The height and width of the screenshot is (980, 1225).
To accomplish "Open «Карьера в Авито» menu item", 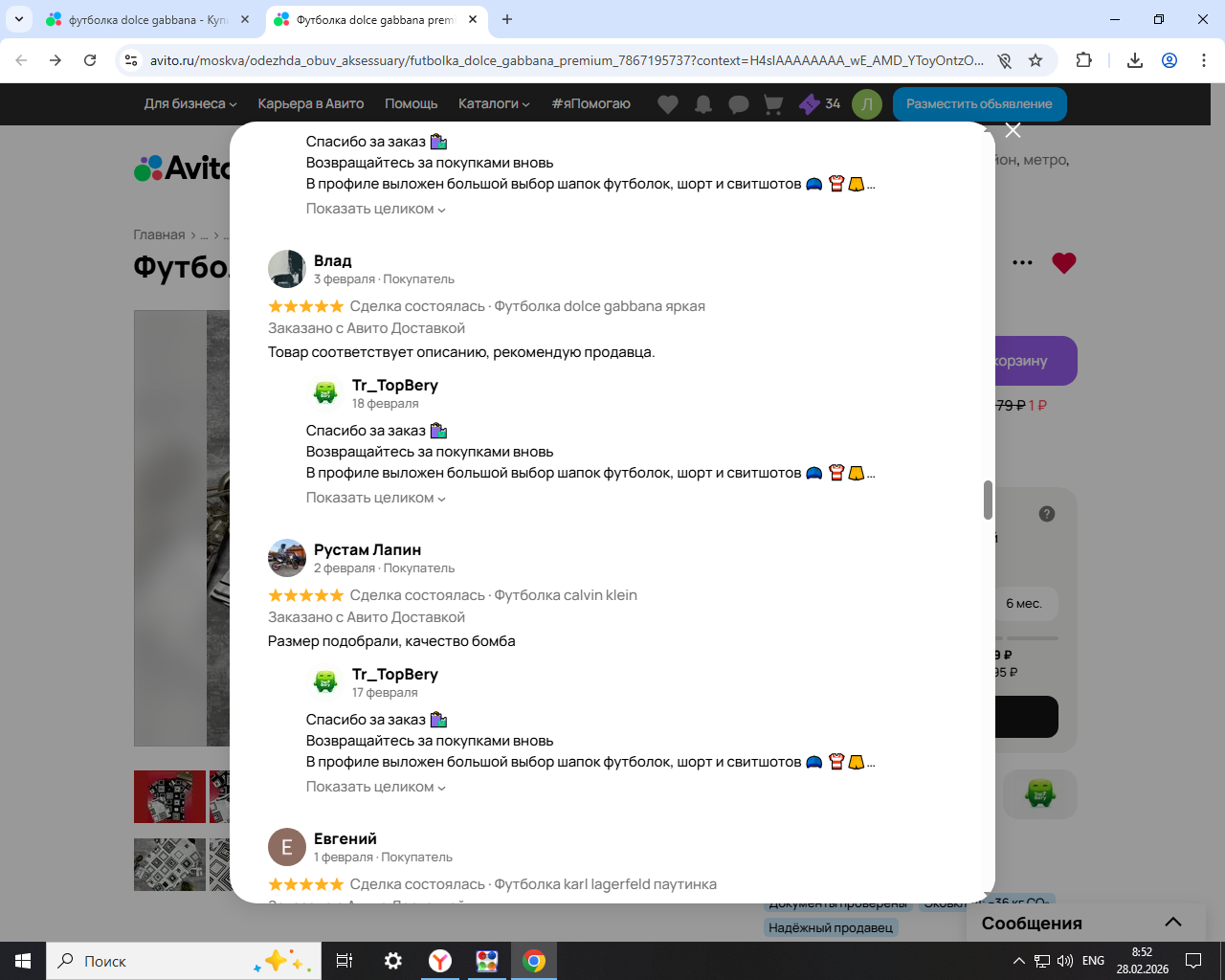I will [311, 104].
